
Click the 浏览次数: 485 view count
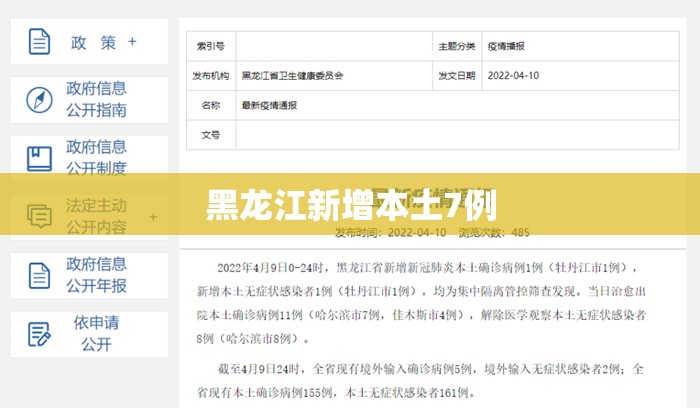(494, 233)
